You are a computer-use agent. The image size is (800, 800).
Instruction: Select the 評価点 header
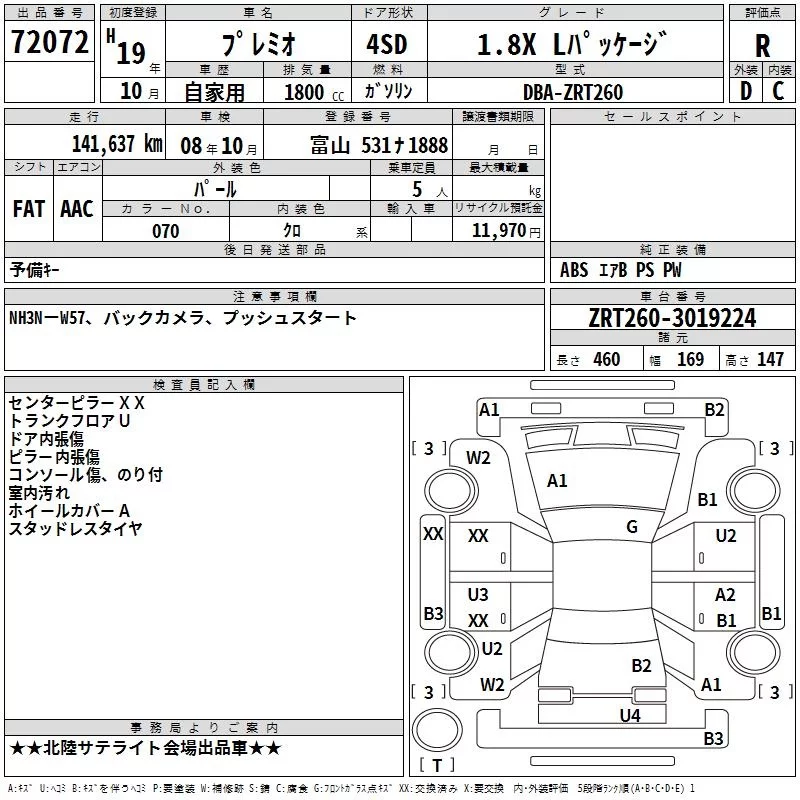[762, 13]
